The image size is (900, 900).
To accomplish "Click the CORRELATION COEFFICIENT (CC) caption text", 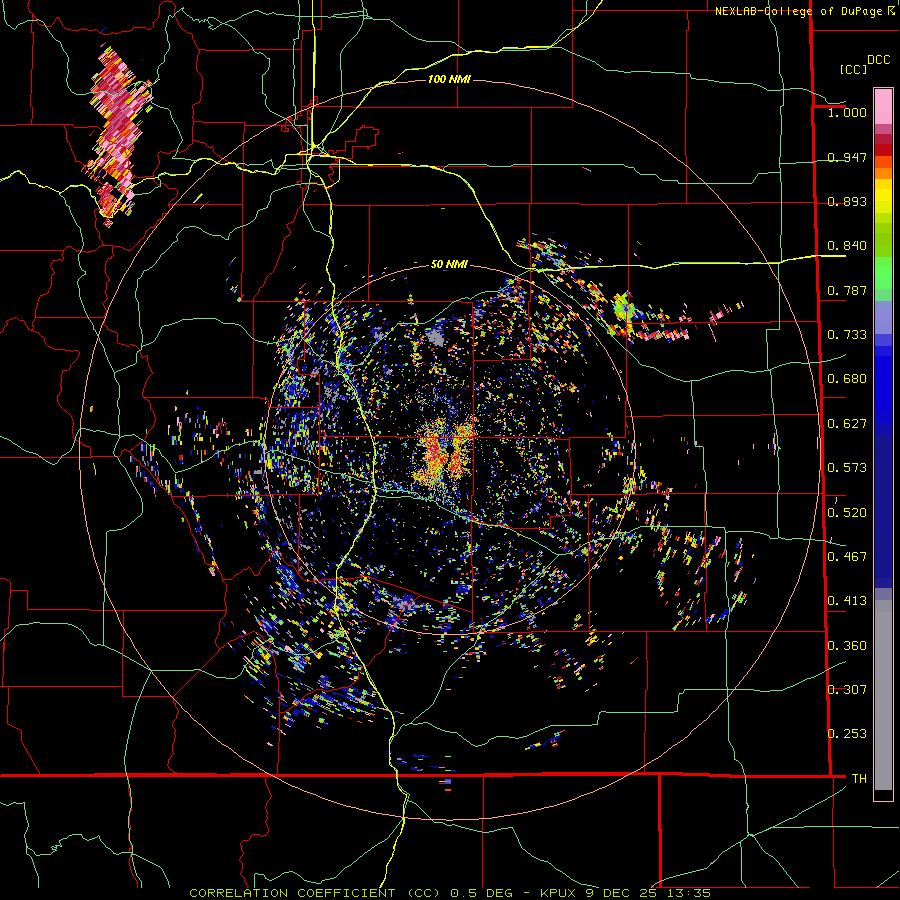I will 315,893.
